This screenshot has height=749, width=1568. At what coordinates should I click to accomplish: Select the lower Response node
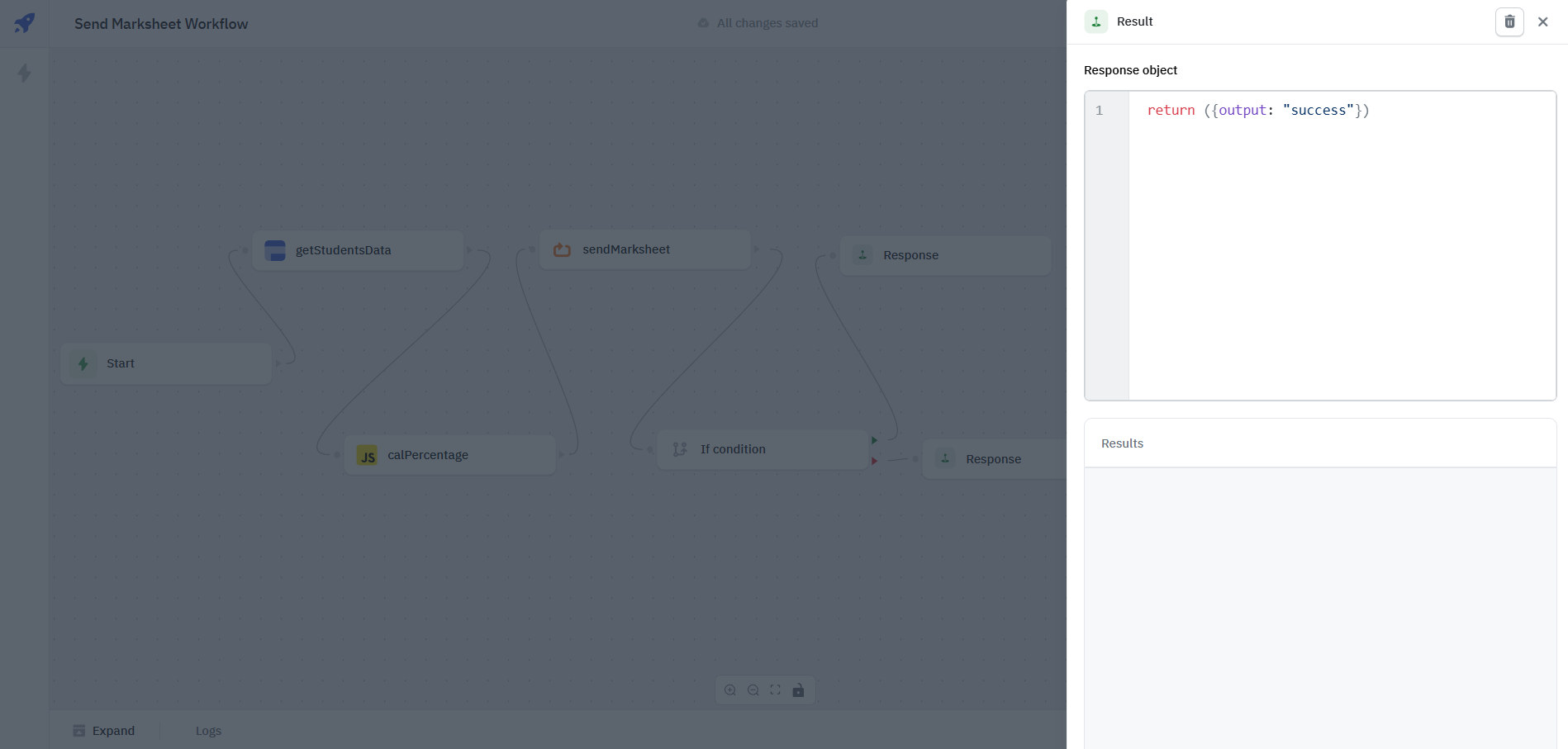pos(994,459)
